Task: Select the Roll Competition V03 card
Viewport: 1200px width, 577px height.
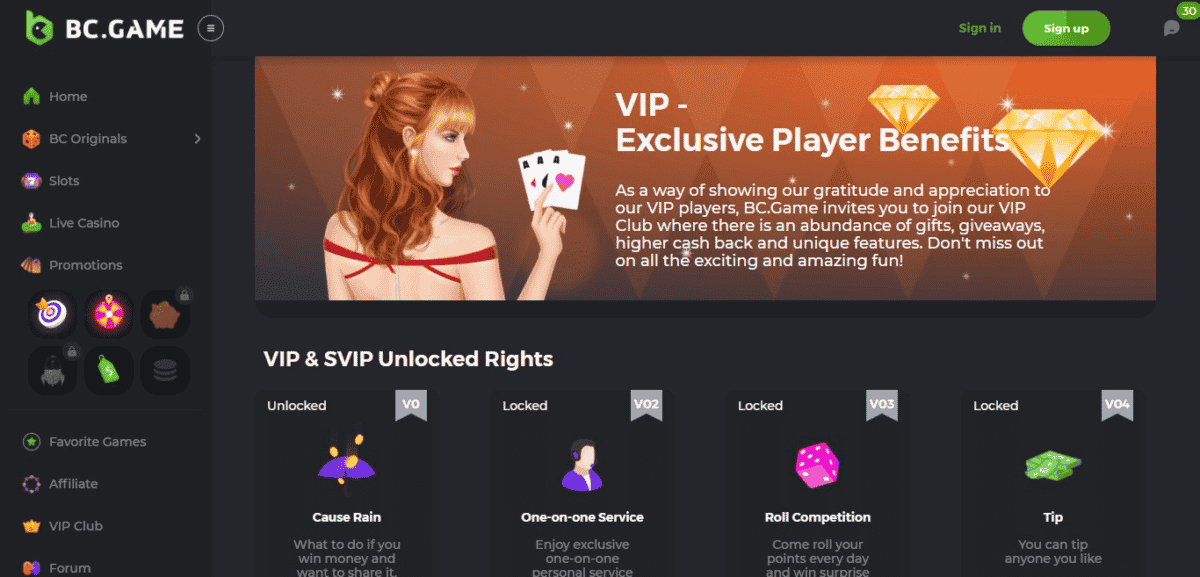Action: click(x=817, y=483)
